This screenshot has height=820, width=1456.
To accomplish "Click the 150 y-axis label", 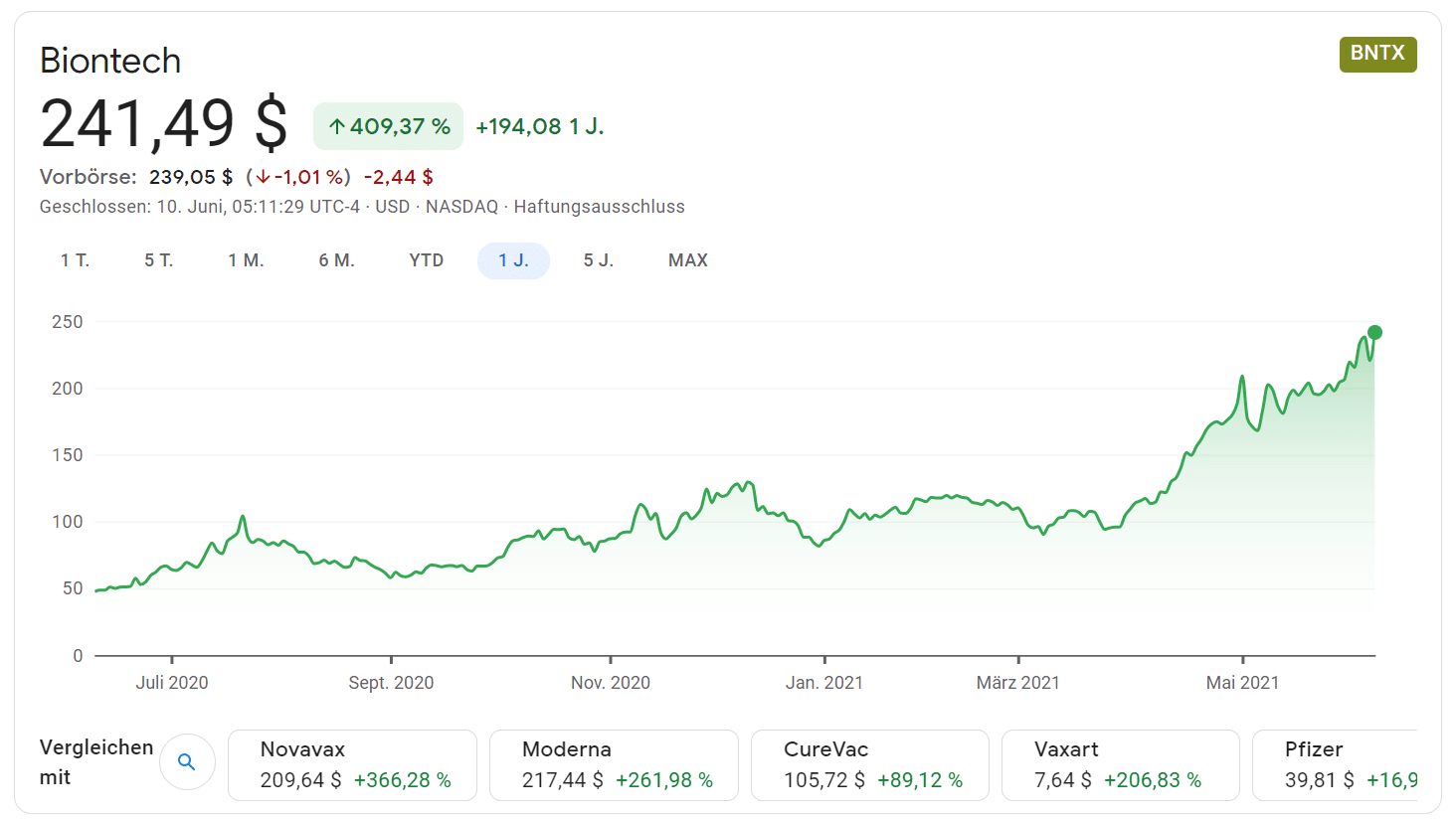I will point(68,455).
